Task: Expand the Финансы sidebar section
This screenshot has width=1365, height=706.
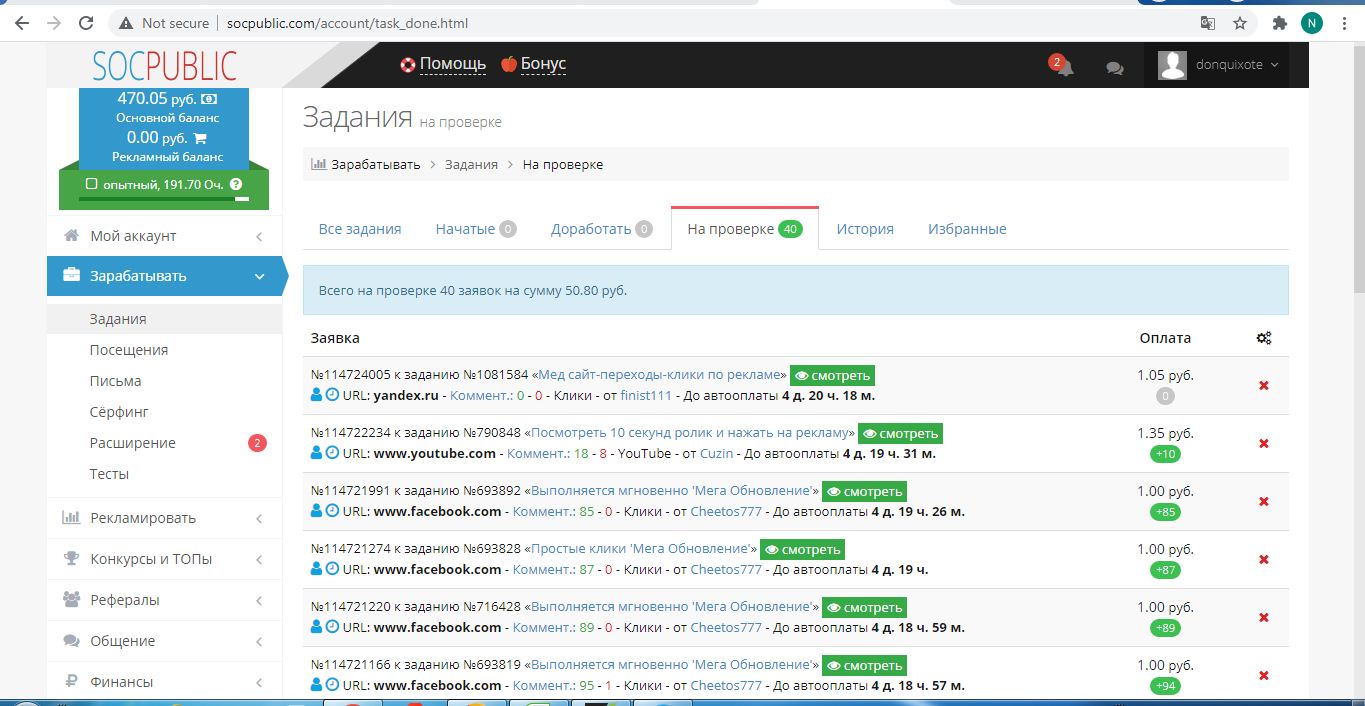Action: pyautogui.click(x=164, y=682)
